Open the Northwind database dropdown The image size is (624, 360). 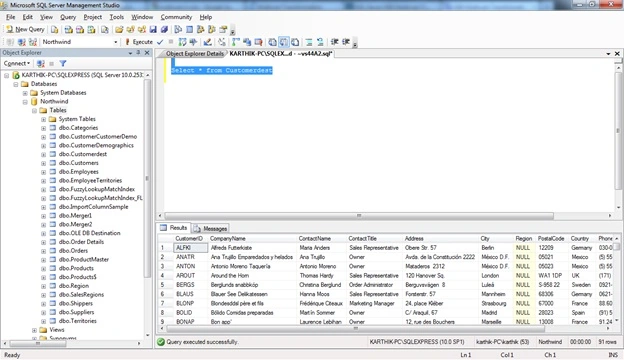(x=116, y=42)
